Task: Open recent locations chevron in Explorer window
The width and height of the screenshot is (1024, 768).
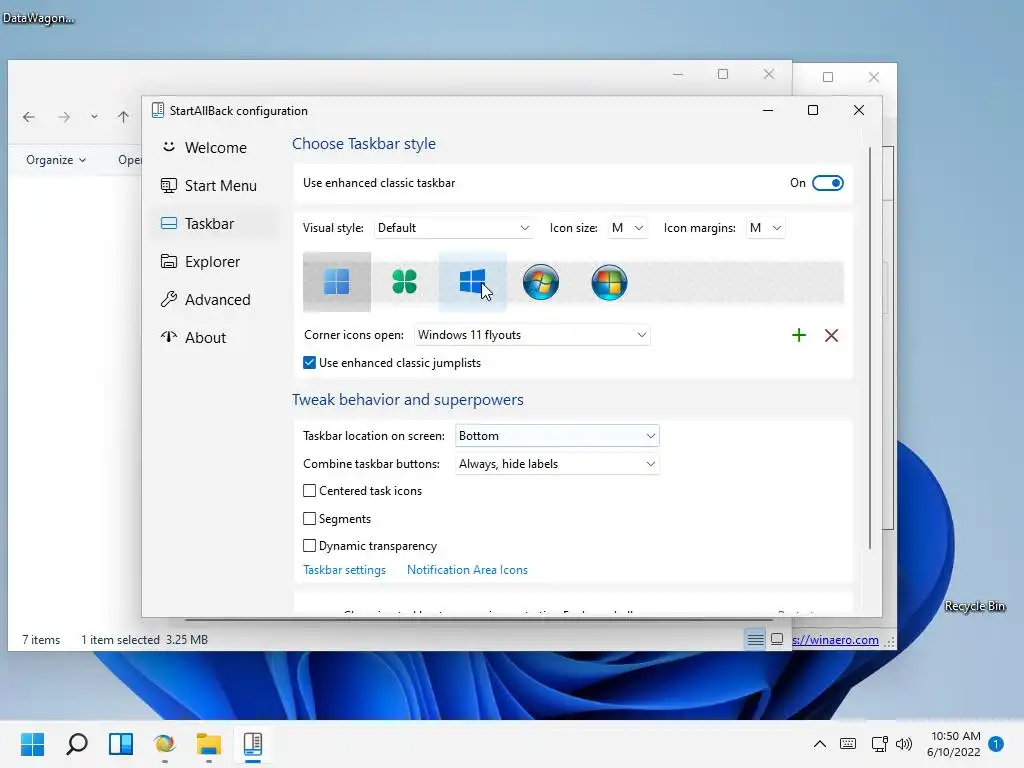Action: point(94,117)
